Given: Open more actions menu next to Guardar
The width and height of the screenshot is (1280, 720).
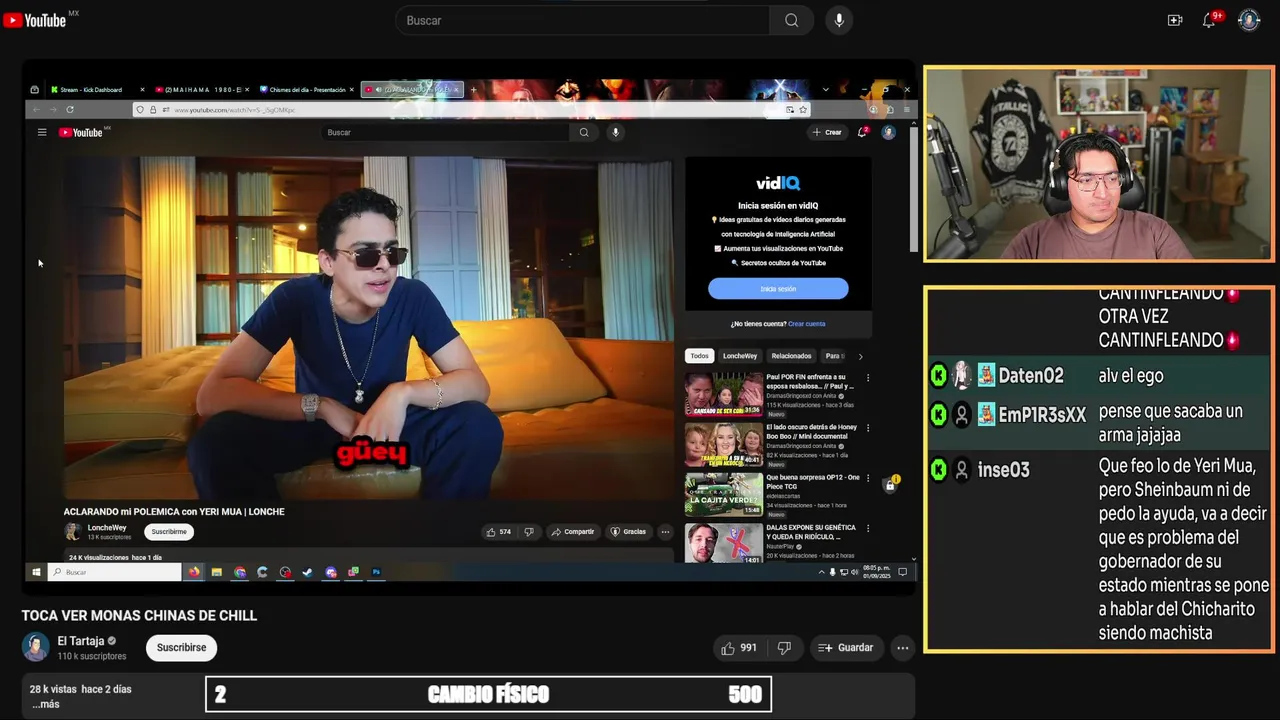Looking at the screenshot, I should click(x=902, y=648).
